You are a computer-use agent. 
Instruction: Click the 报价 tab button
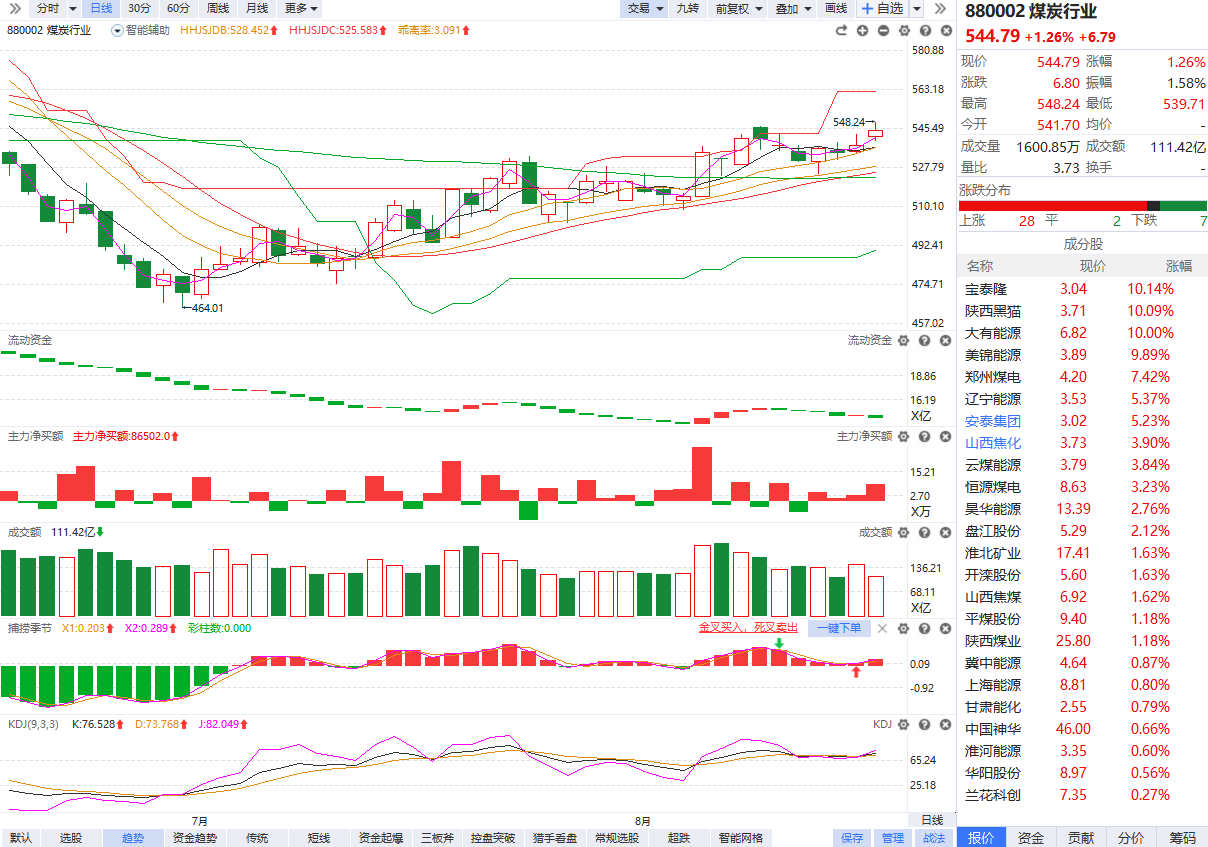(981, 838)
